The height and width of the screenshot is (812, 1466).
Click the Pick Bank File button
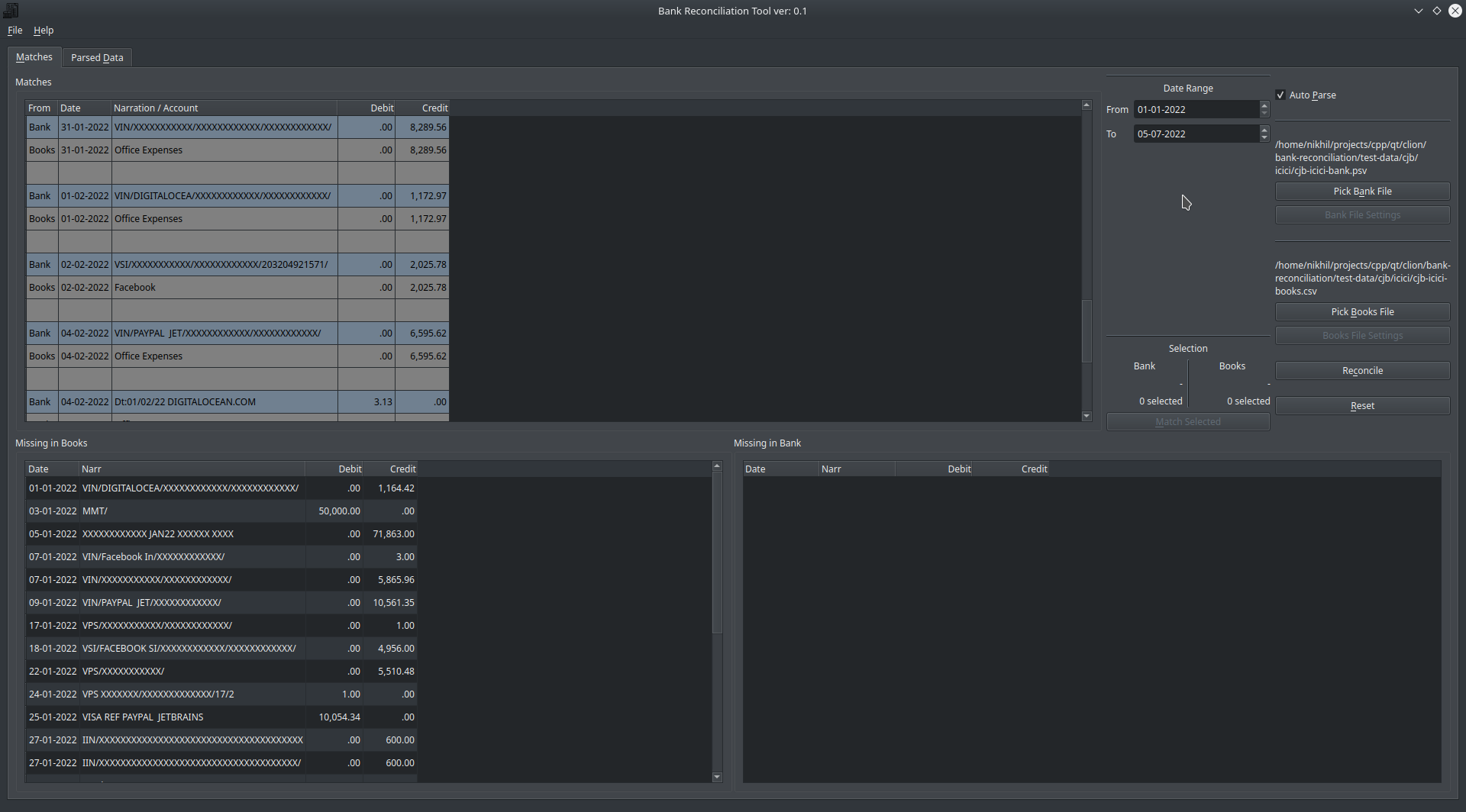[x=1362, y=192]
